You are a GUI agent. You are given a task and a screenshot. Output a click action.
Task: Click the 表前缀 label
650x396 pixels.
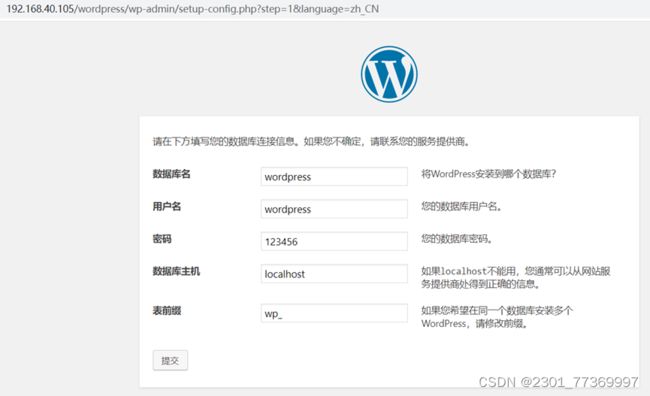167,311
